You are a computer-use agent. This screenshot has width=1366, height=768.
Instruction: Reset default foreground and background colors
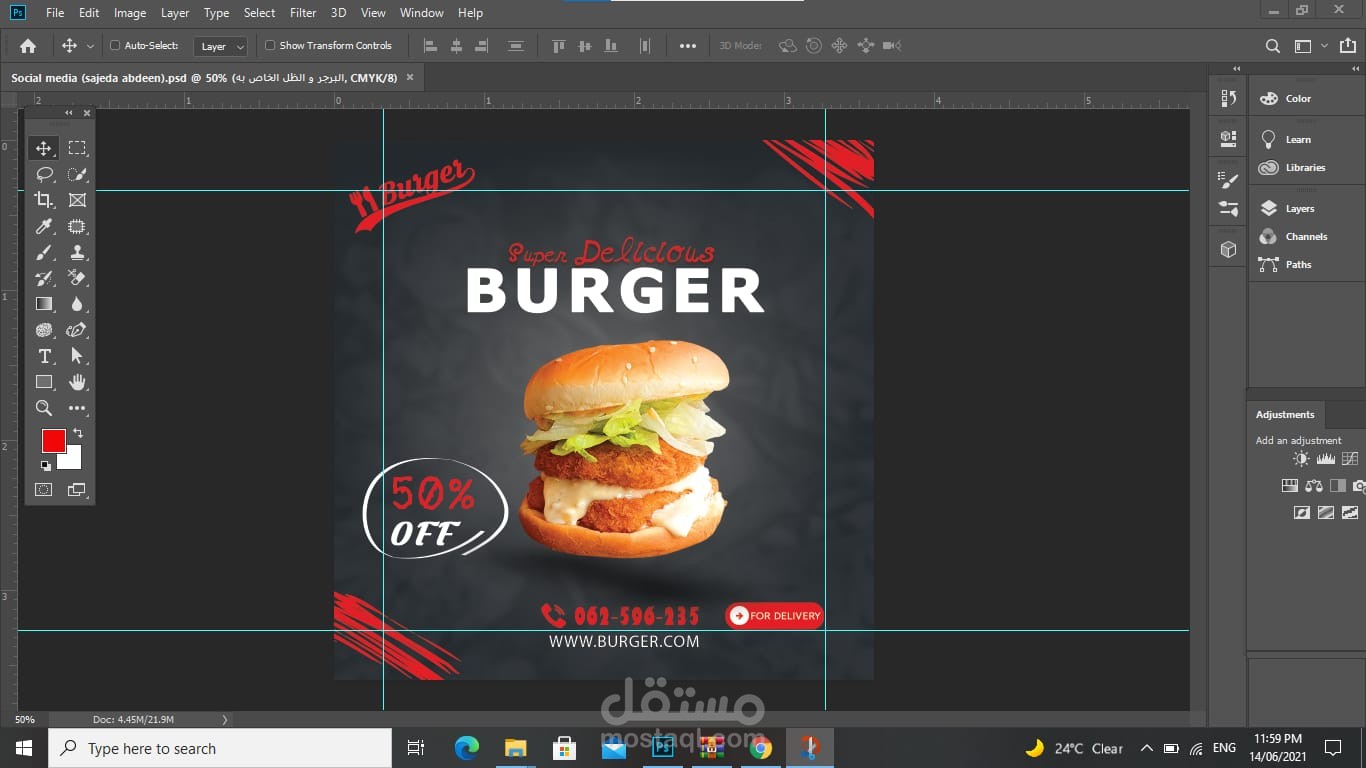tap(45, 465)
